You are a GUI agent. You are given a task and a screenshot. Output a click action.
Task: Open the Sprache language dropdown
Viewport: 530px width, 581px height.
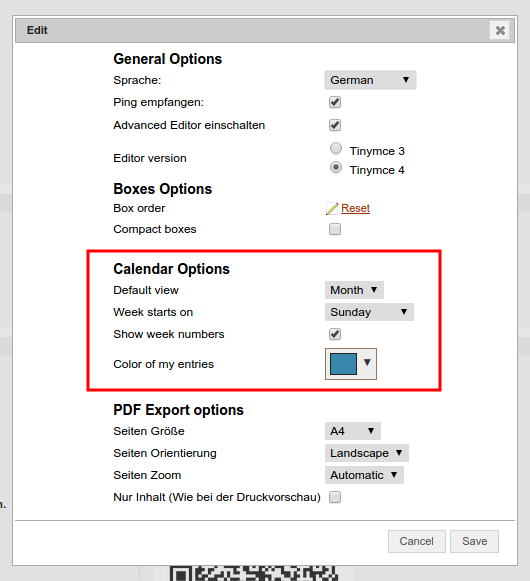click(x=370, y=80)
